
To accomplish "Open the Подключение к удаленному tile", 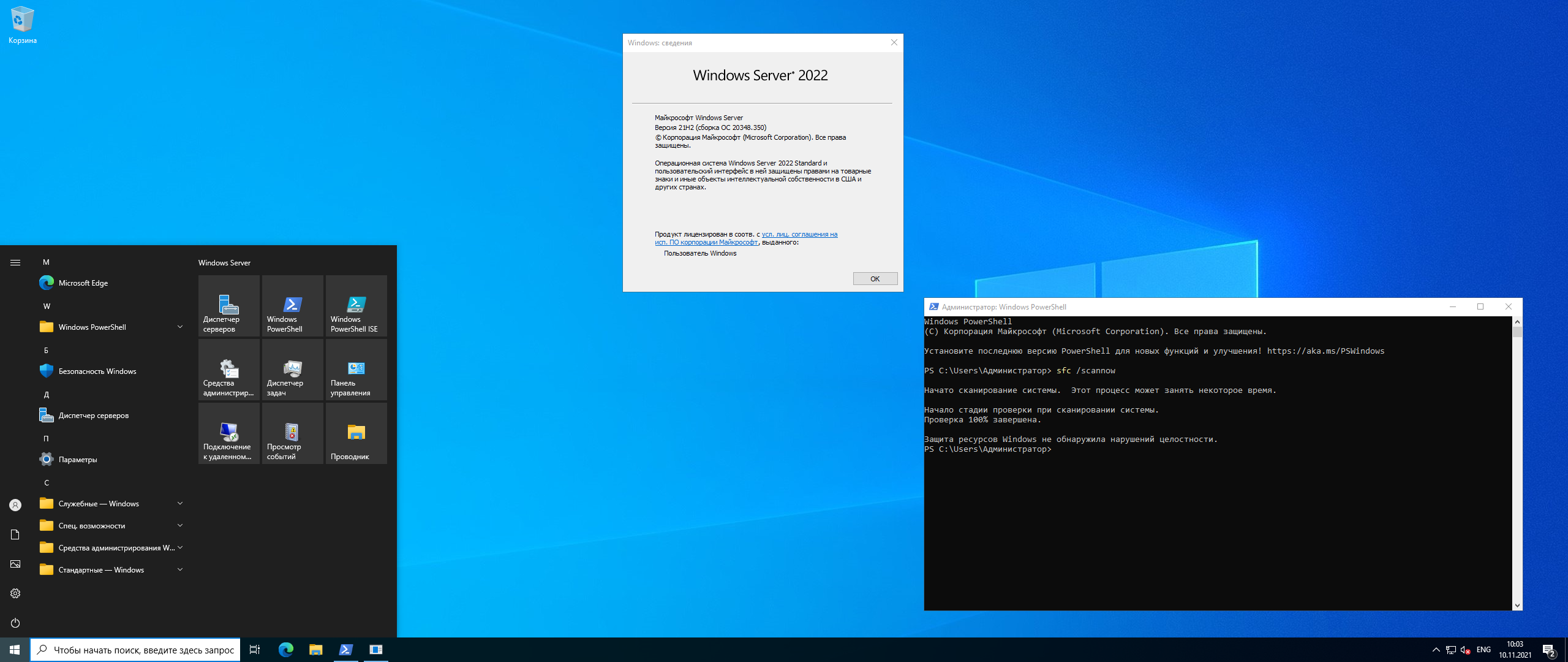I will [229, 433].
